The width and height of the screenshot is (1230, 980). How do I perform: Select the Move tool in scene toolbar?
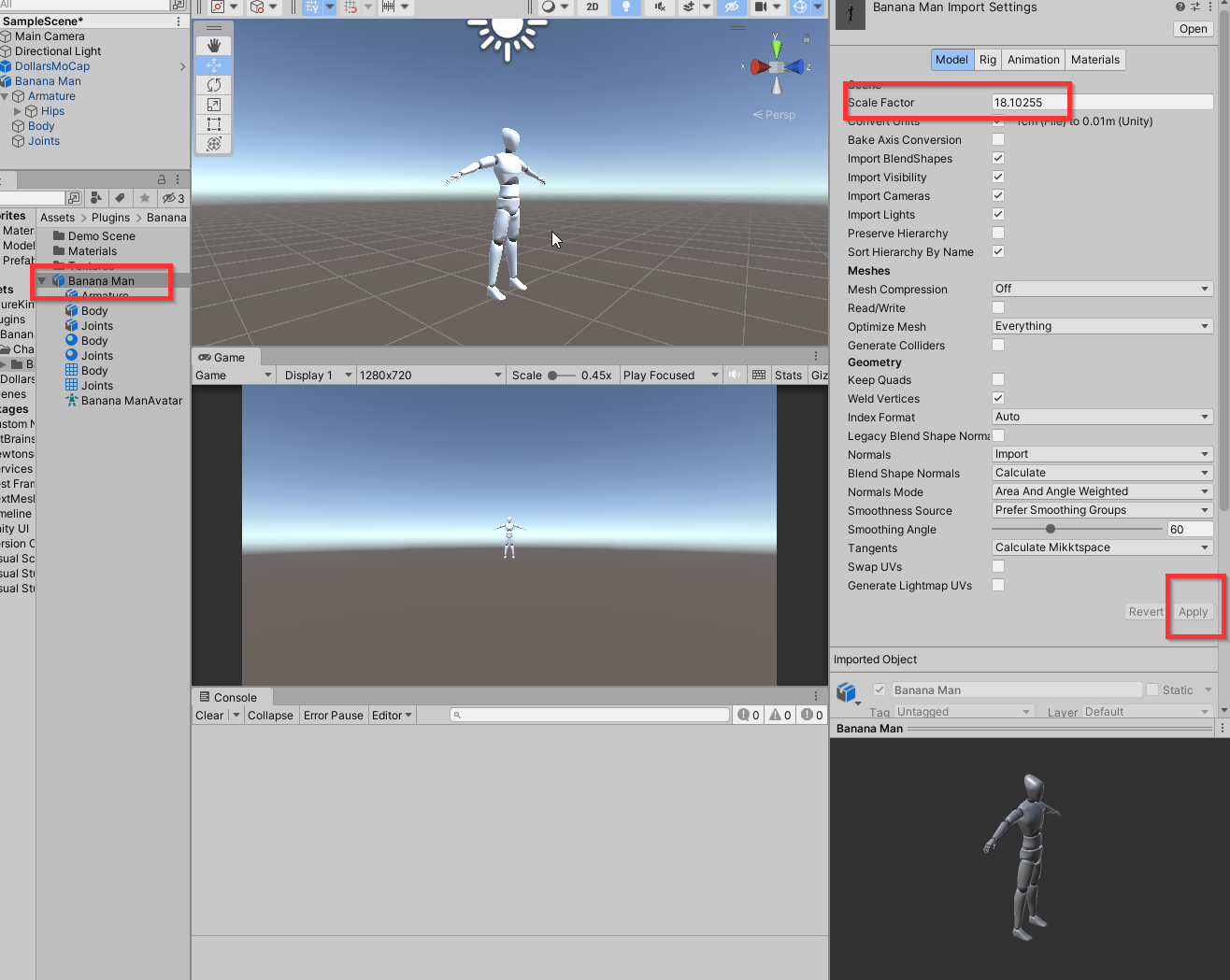coord(214,65)
